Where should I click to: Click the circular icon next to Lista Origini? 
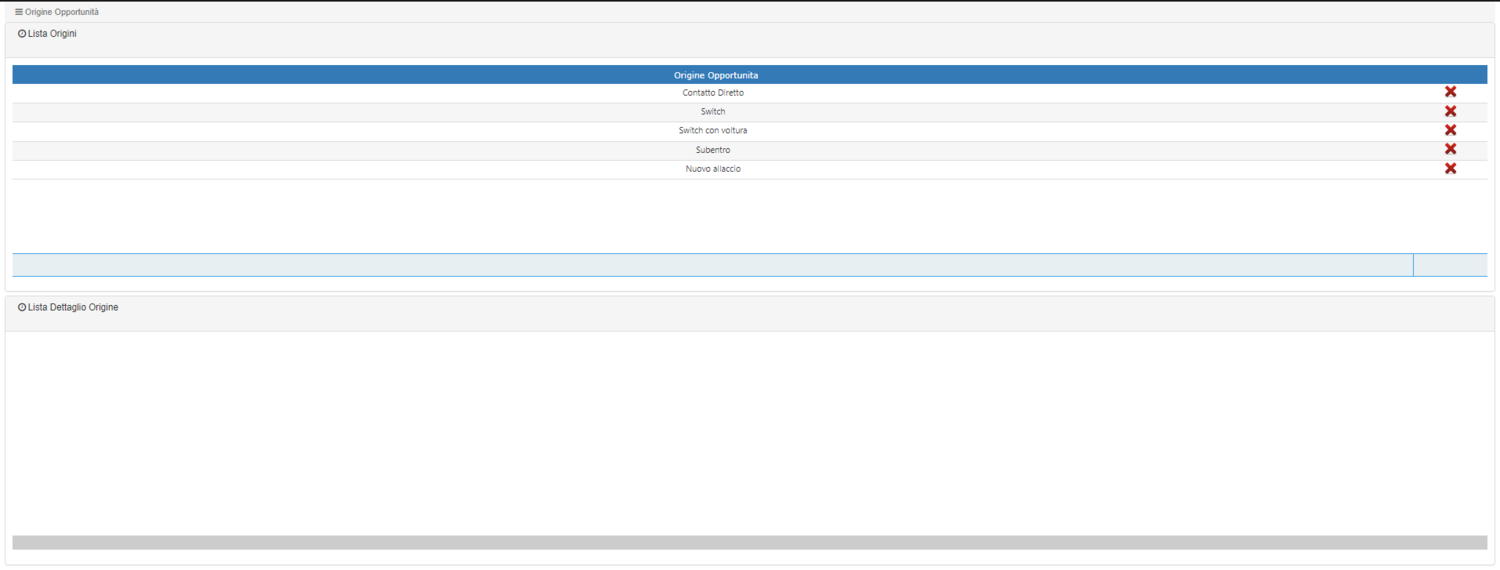click(x=22, y=34)
